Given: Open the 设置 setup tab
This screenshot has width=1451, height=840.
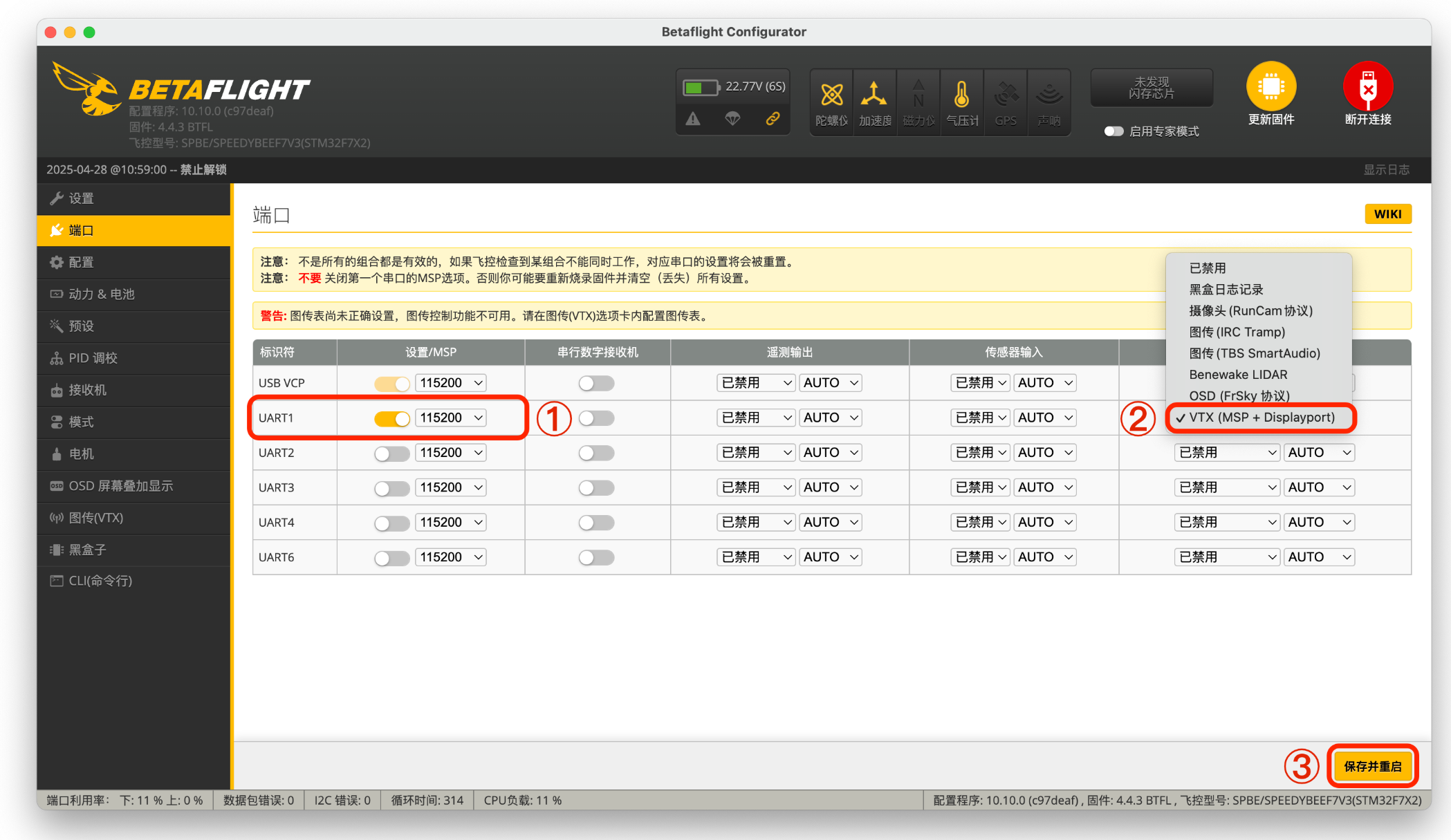Looking at the screenshot, I should (133, 198).
